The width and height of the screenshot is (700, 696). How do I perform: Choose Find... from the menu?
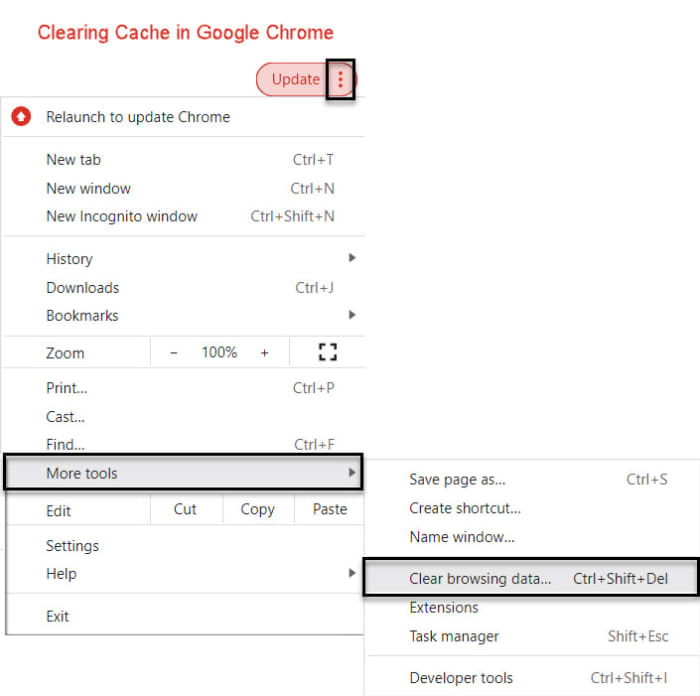click(183, 443)
